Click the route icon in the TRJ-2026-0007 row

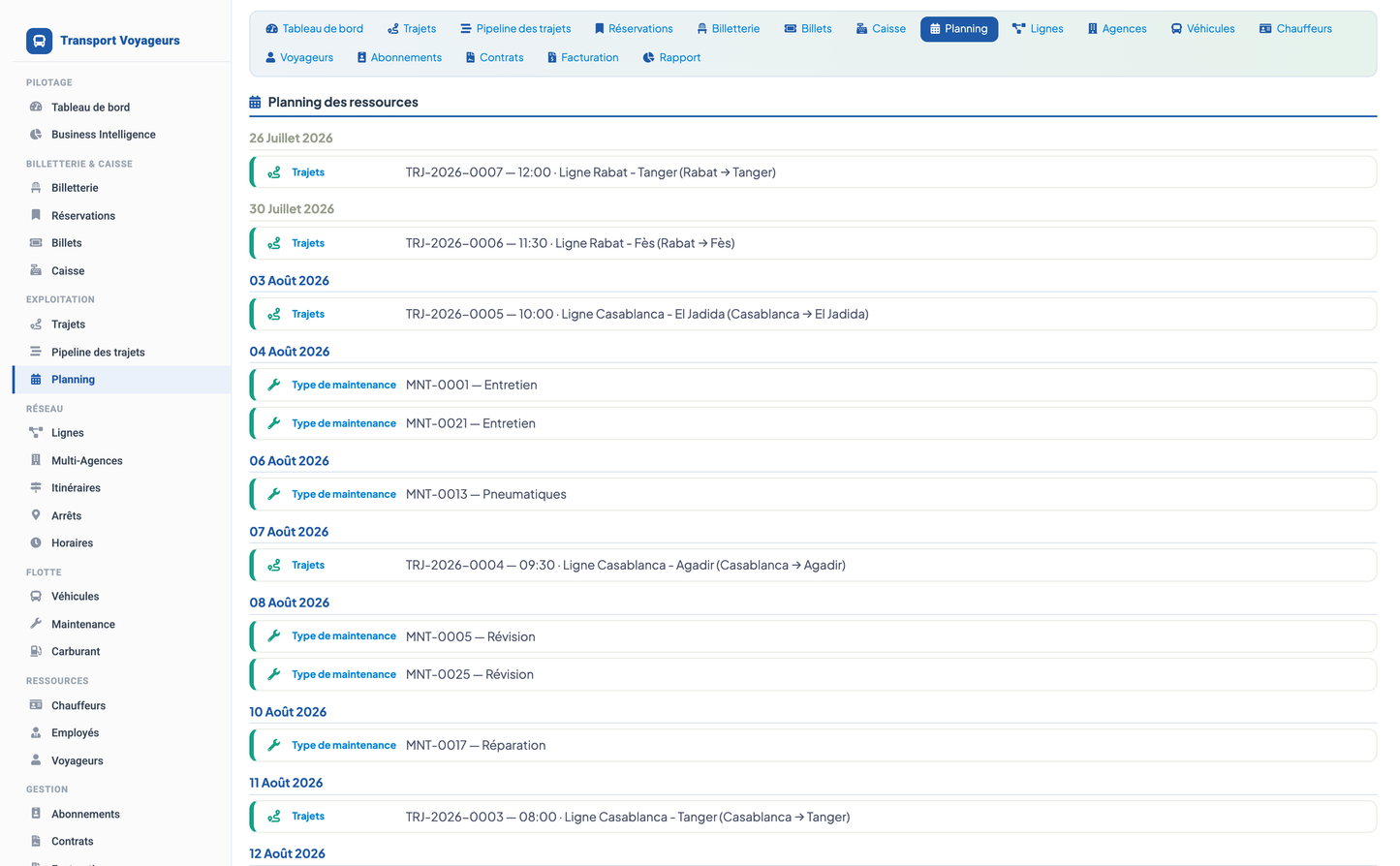274,172
